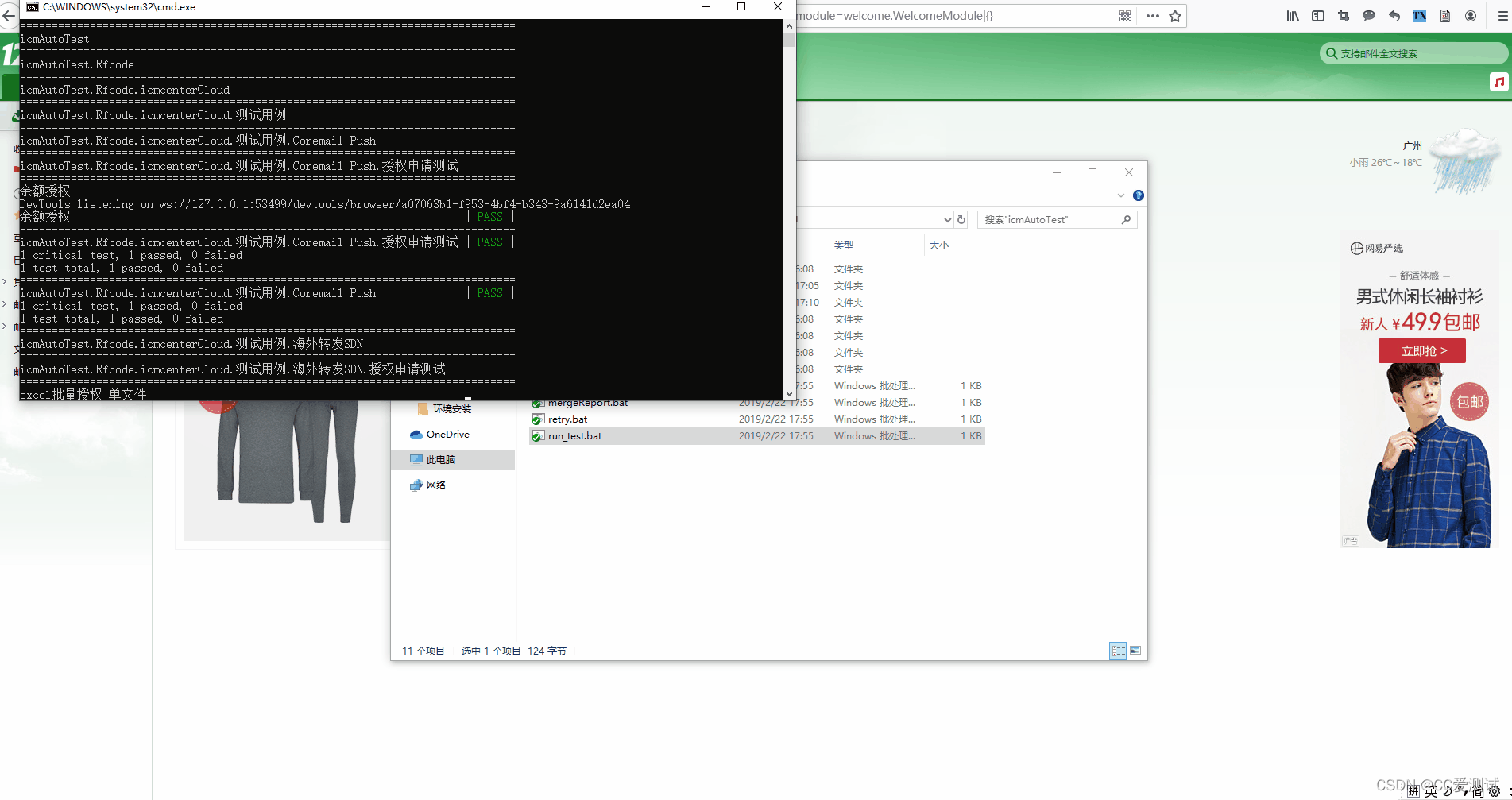Click the undo arrow toolbar icon

pos(1394,16)
